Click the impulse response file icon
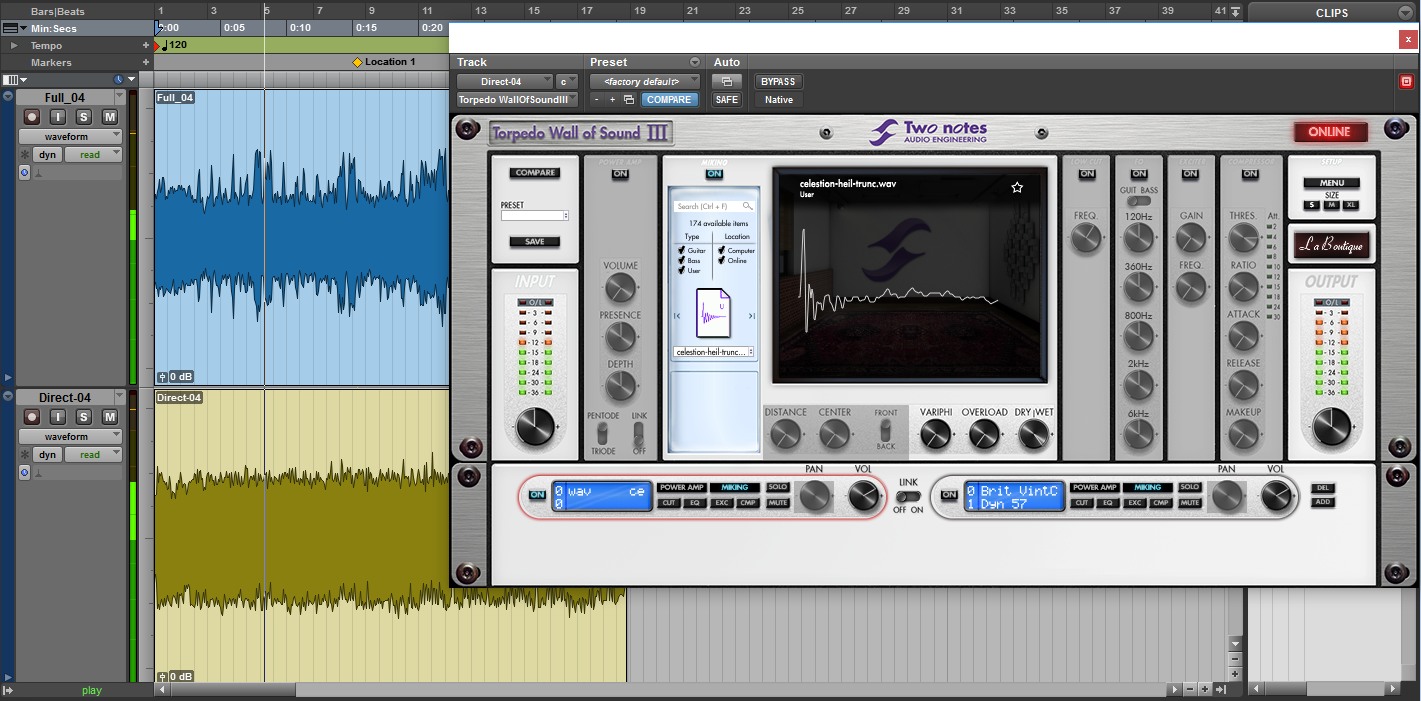This screenshot has height=701, width=1421. pyautogui.click(x=714, y=314)
